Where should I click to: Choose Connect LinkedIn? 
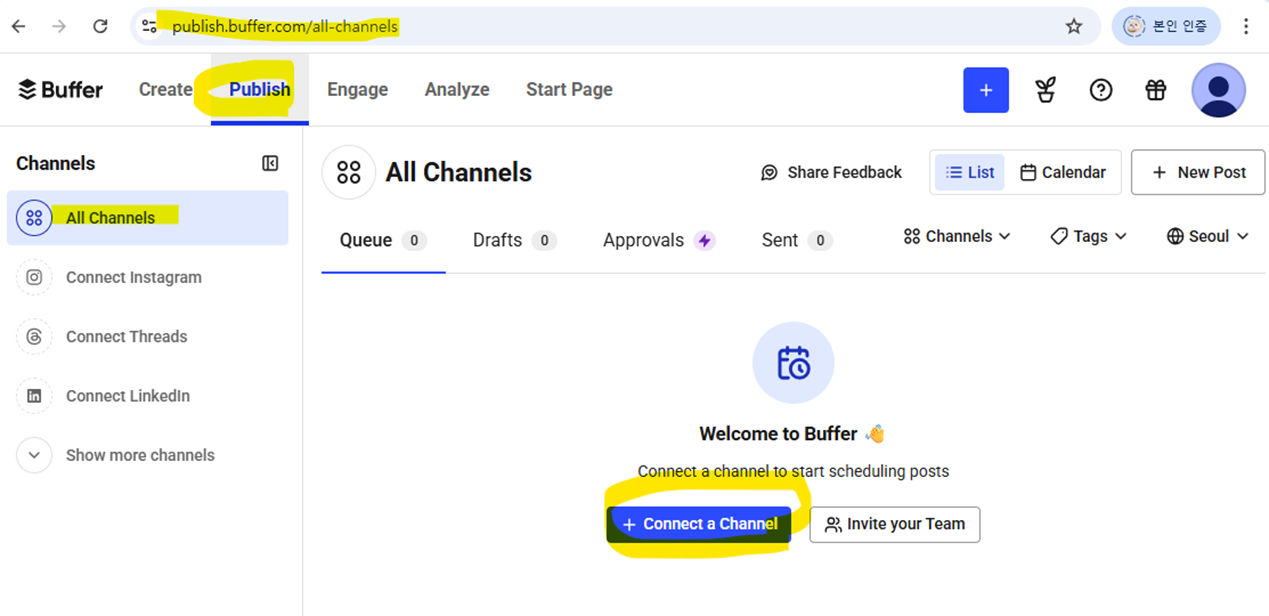click(128, 396)
